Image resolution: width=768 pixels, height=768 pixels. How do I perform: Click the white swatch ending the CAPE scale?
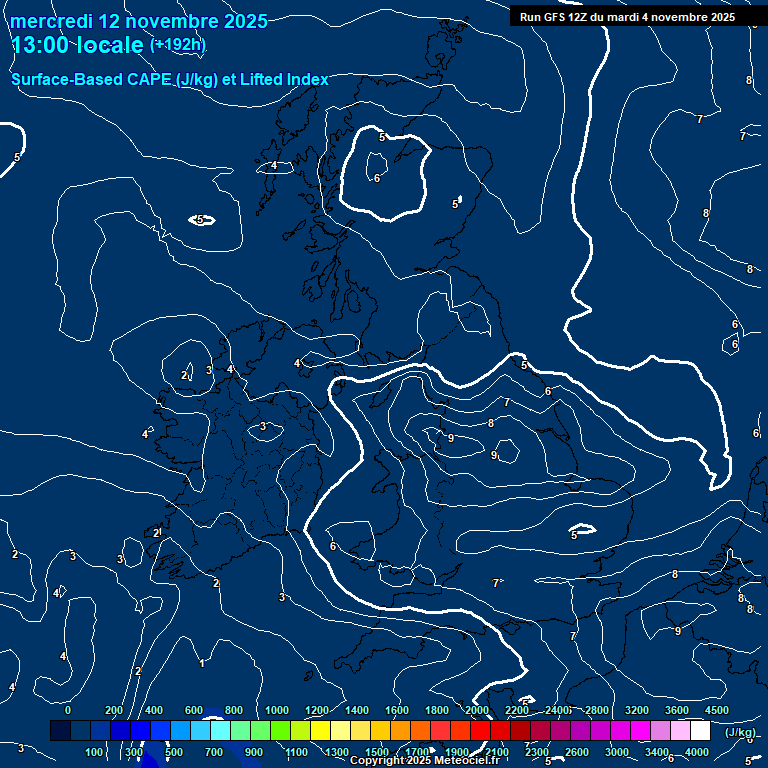pos(700,730)
